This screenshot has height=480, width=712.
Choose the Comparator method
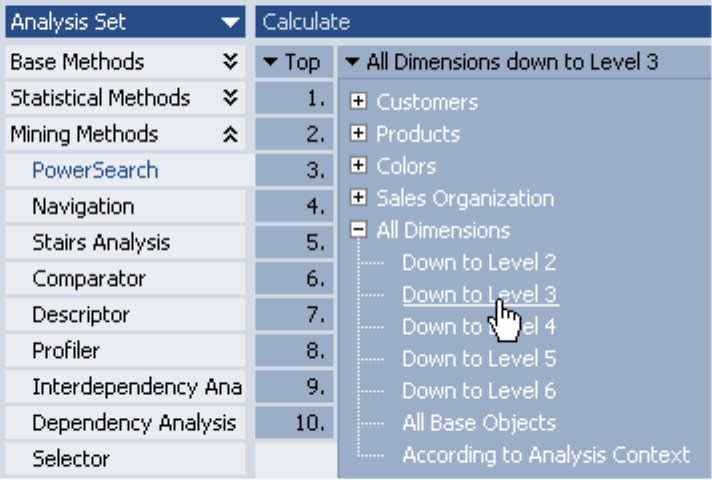89,279
